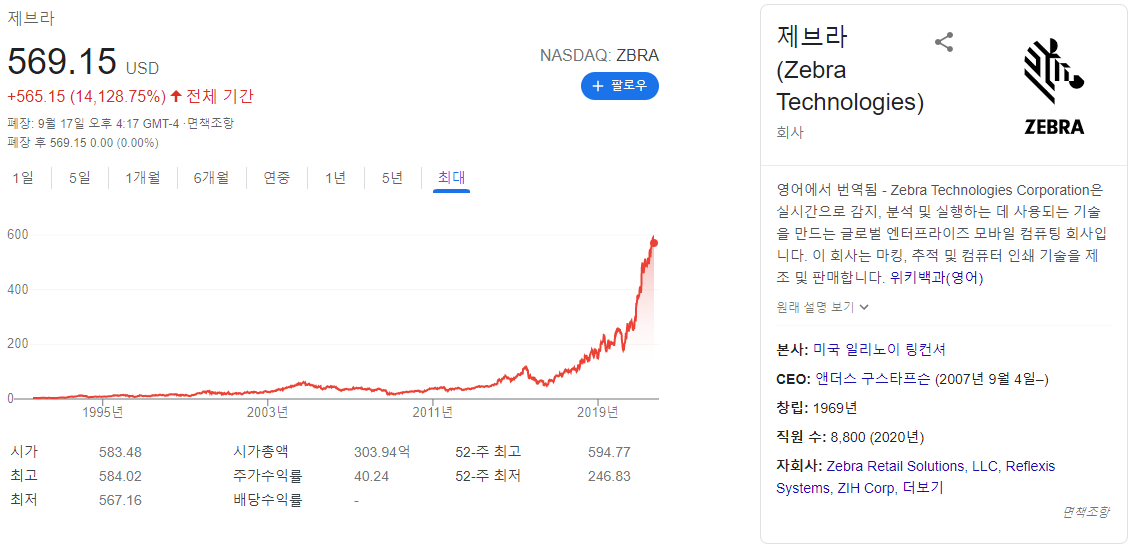
Task: Click the NASDAQ: ZBRA ticker label
Action: click(x=599, y=56)
